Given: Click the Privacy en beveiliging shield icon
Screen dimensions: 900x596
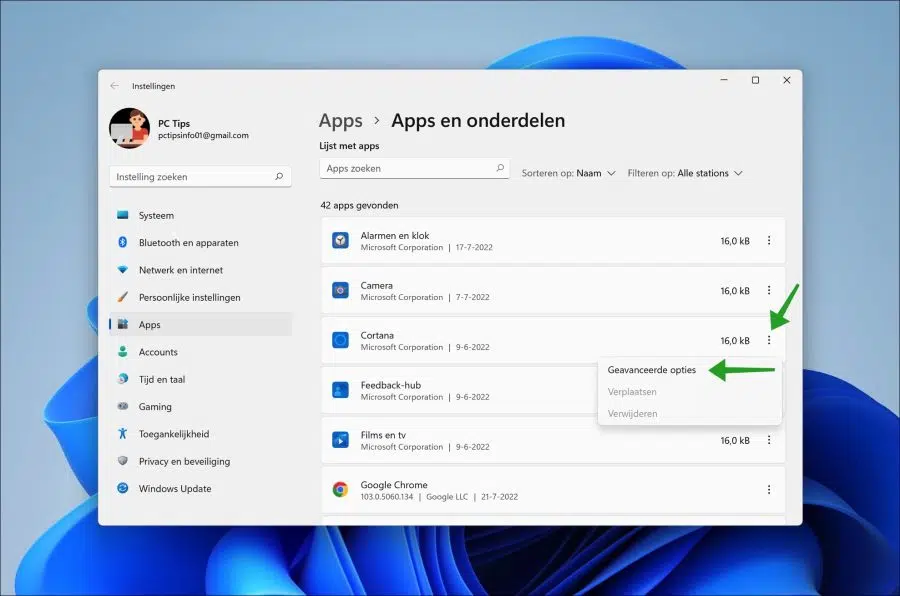Looking at the screenshot, I should [x=122, y=460].
